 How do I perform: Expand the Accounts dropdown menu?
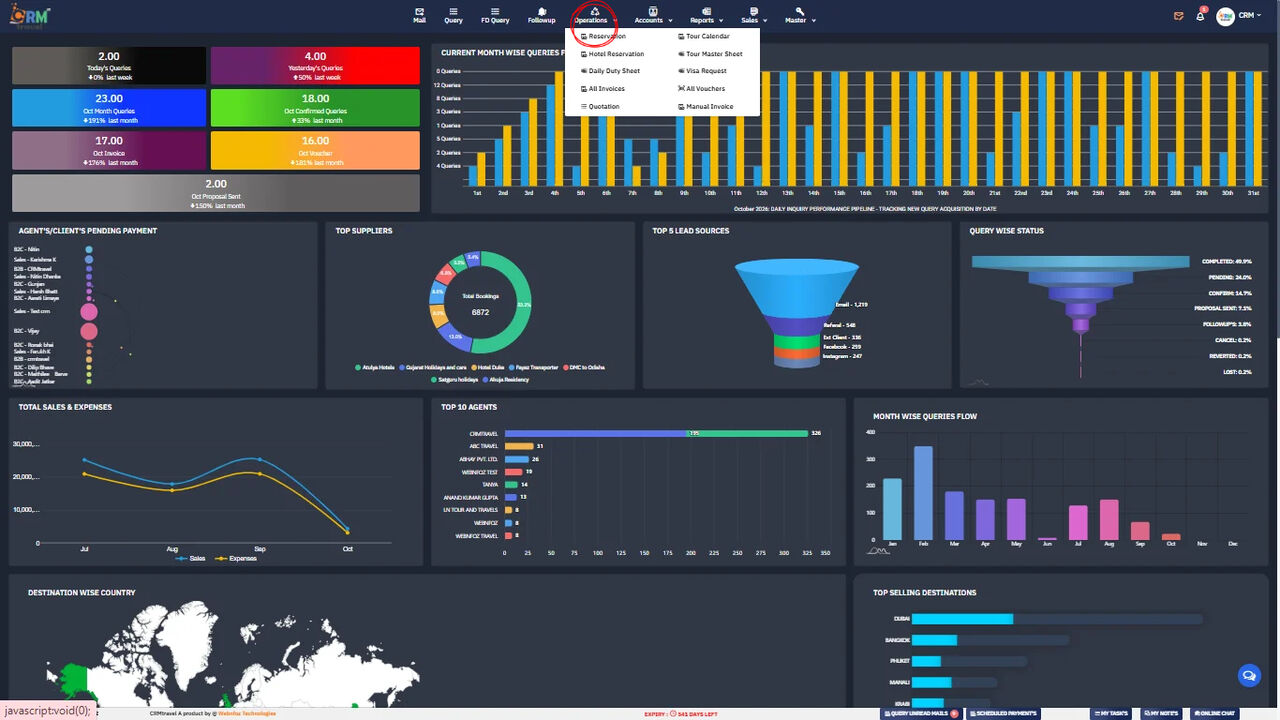click(653, 15)
